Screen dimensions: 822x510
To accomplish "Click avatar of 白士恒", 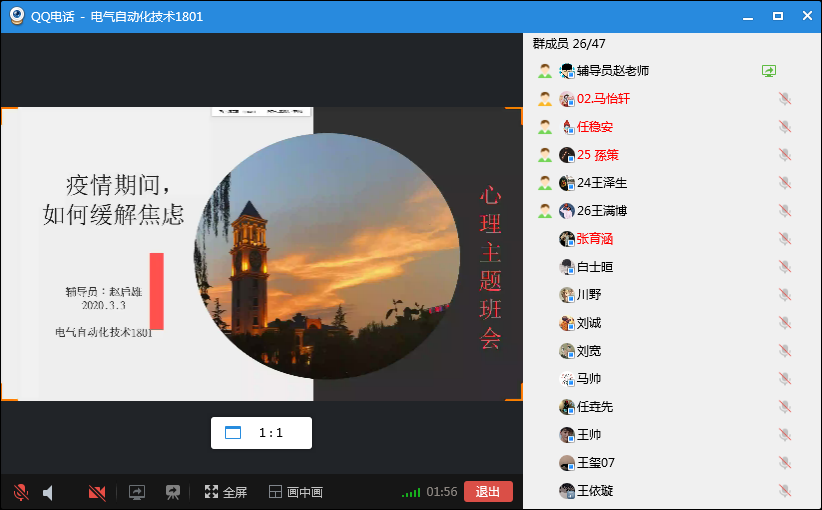I will [567, 267].
